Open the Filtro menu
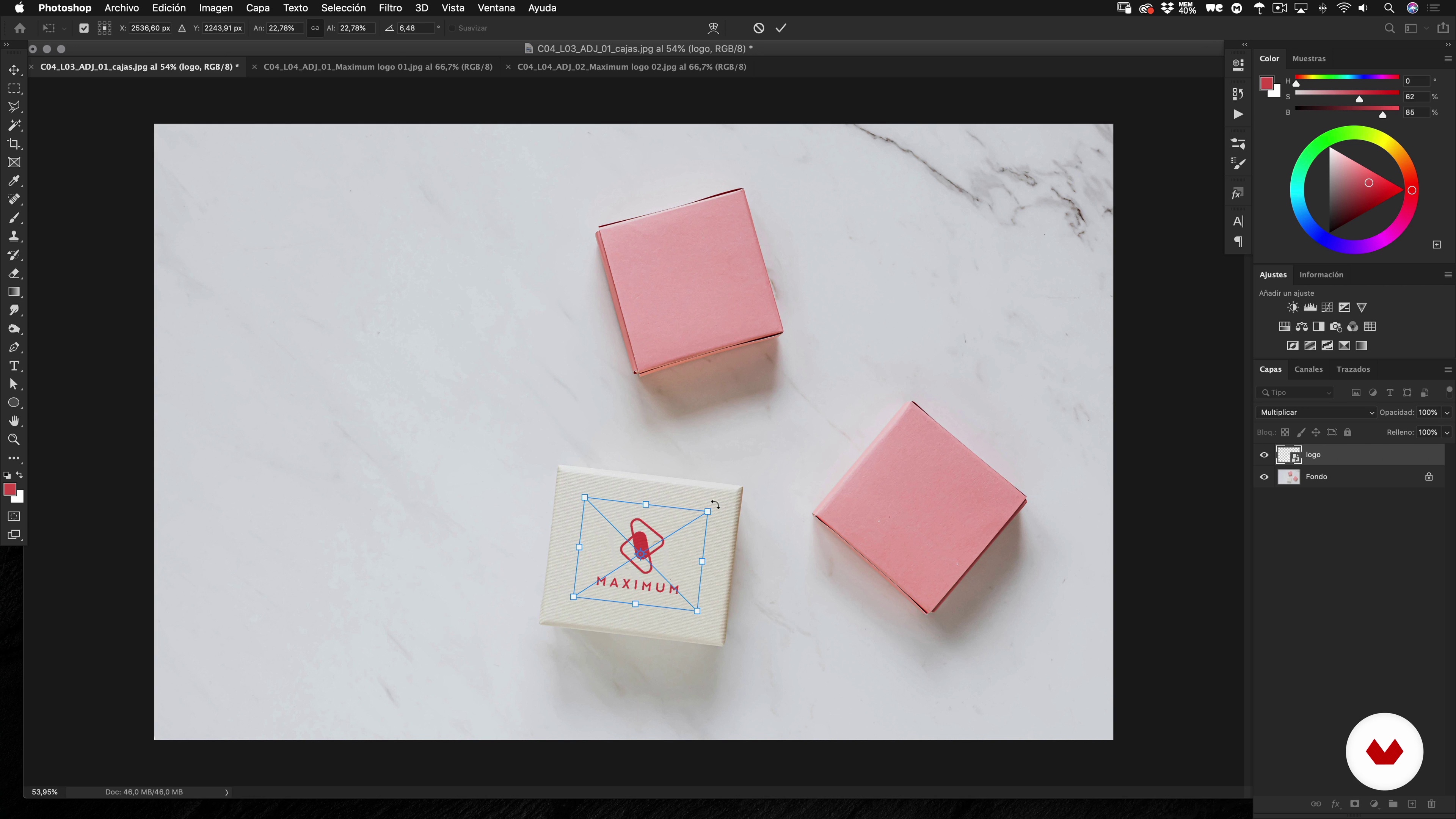The image size is (1456, 819). click(390, 8)
